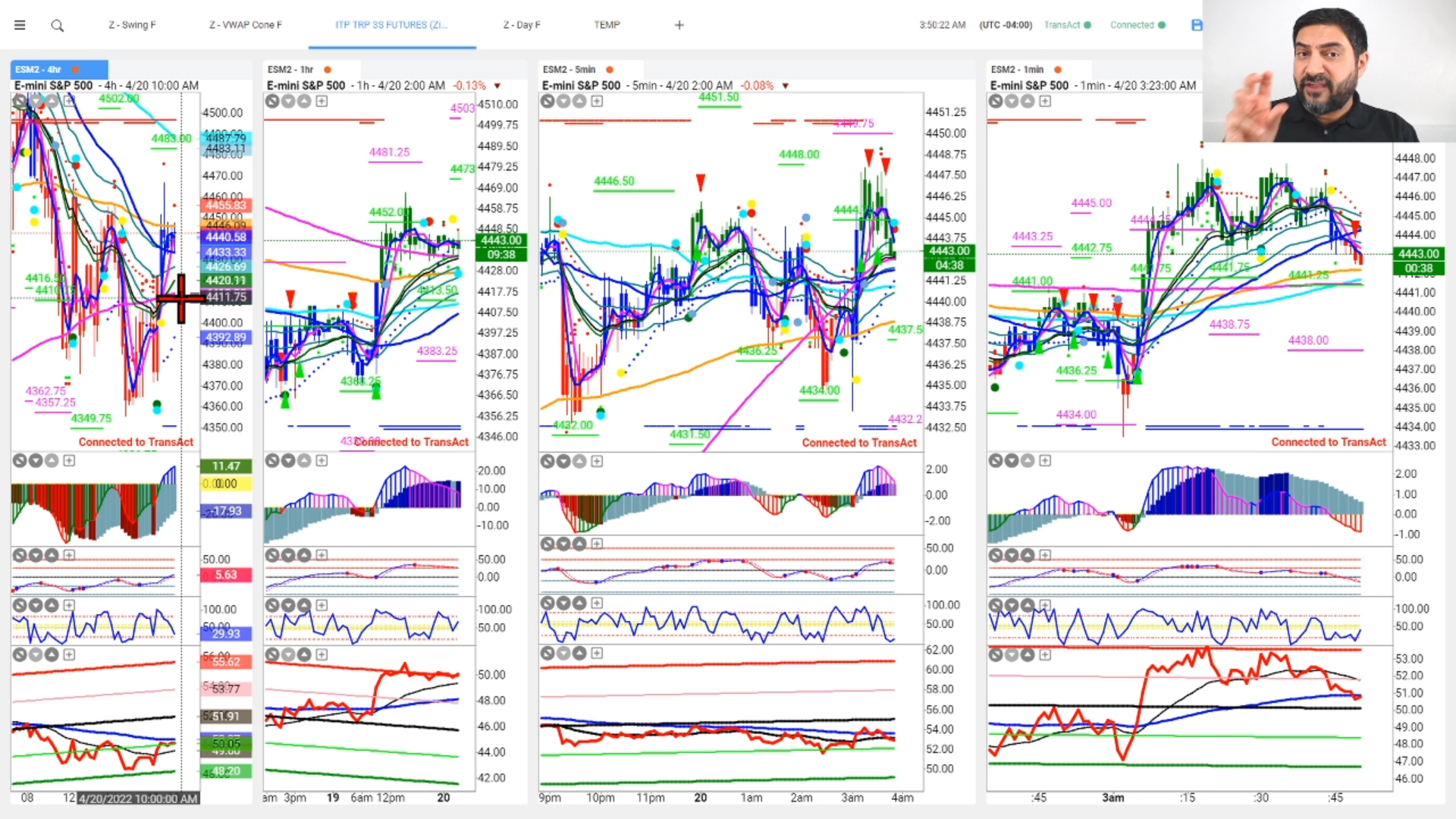1456x819 pixels.
Task: Move the 4hr price pane up
Action: (52, 100)
